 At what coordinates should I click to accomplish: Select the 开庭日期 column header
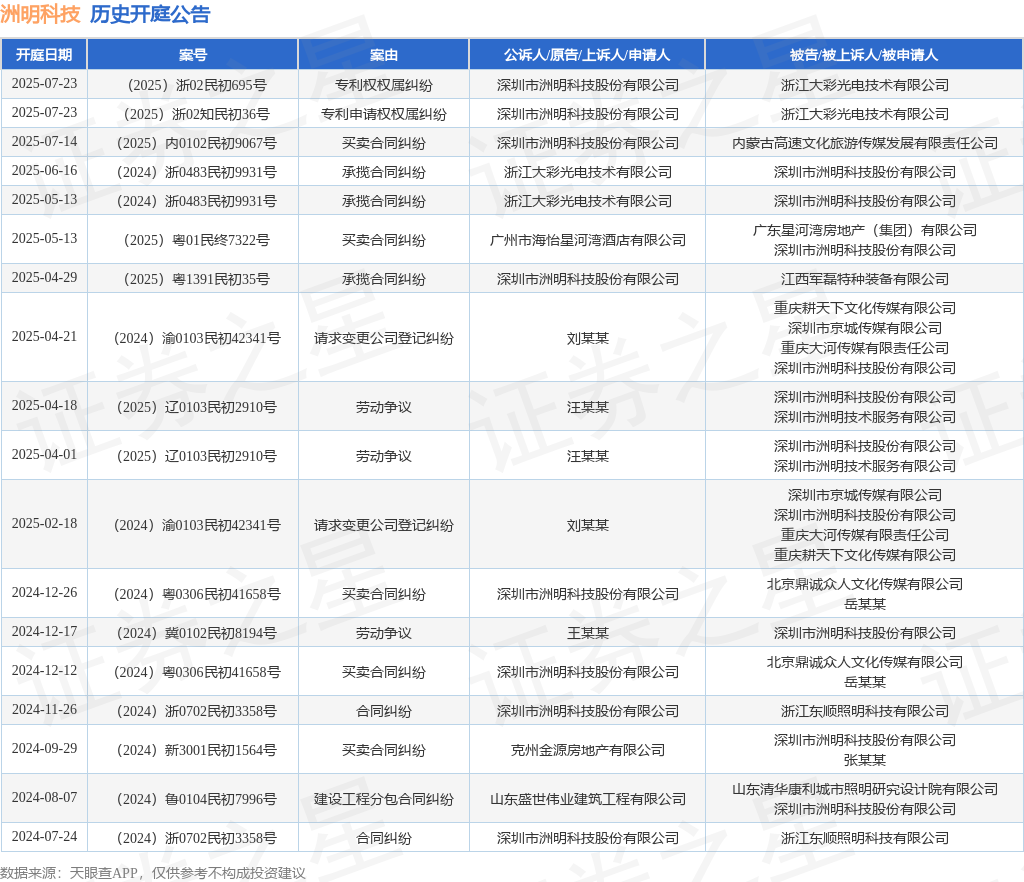coord(44,55)
